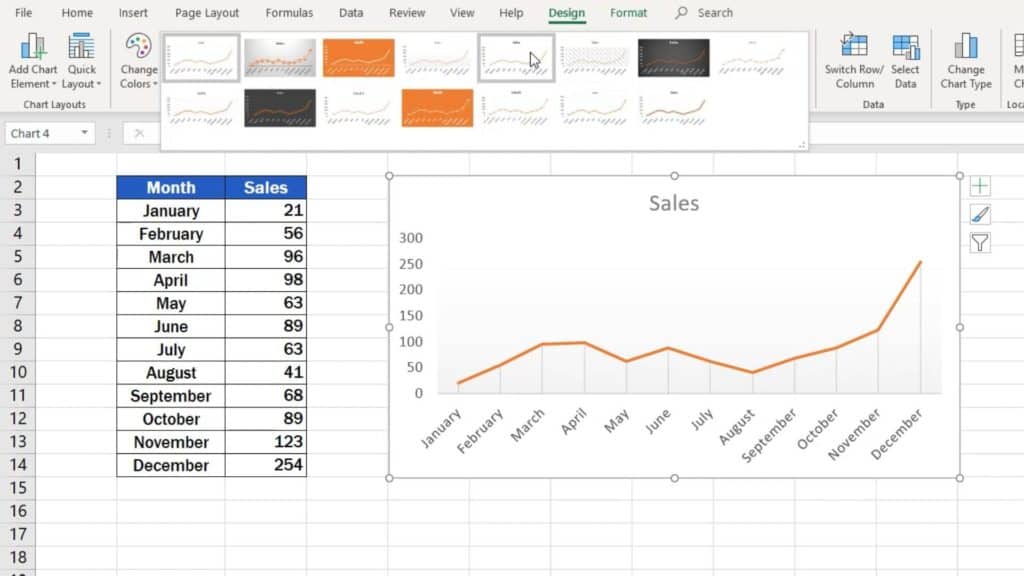Switch to the Home tab
The image size is (1024, 576).
(x=77, y=12)
